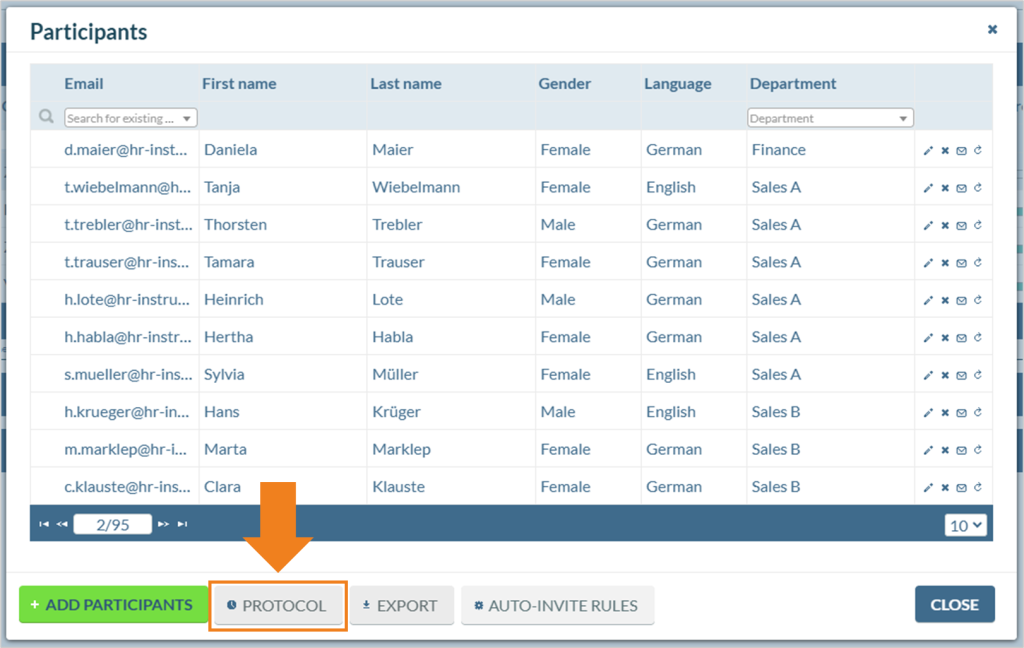The image size is (1024, 648).
Task: Sort by Language column header
Action: 677,84
